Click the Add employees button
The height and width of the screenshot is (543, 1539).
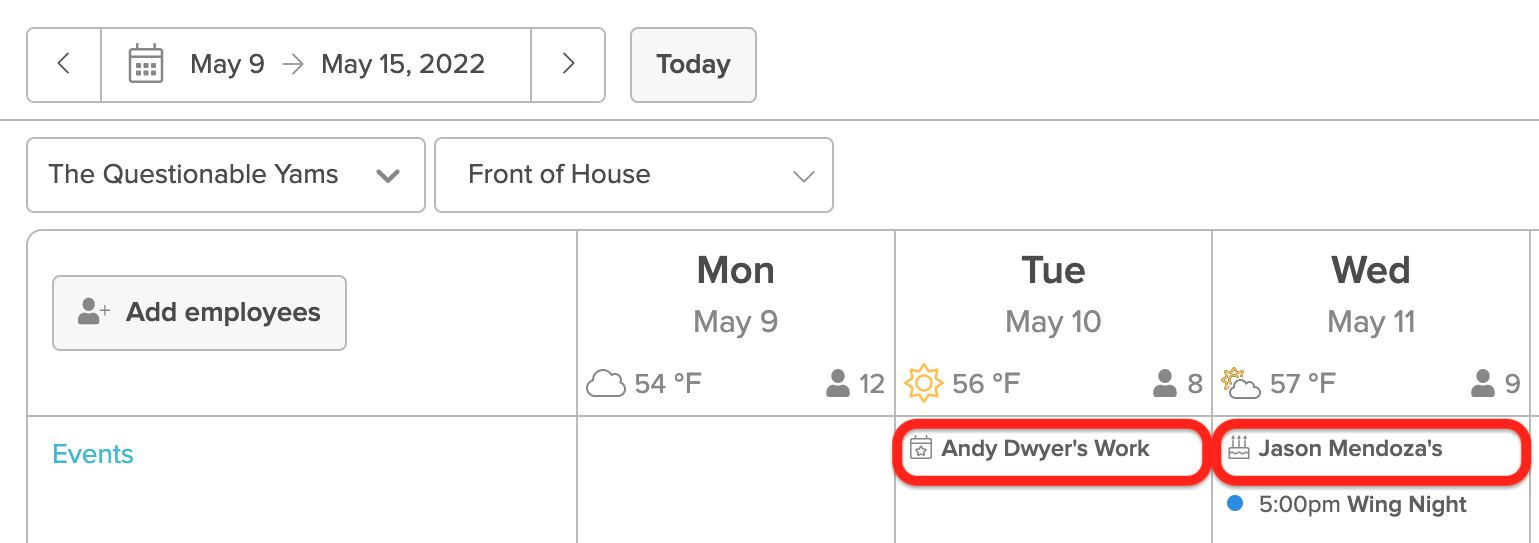[199, 313]
